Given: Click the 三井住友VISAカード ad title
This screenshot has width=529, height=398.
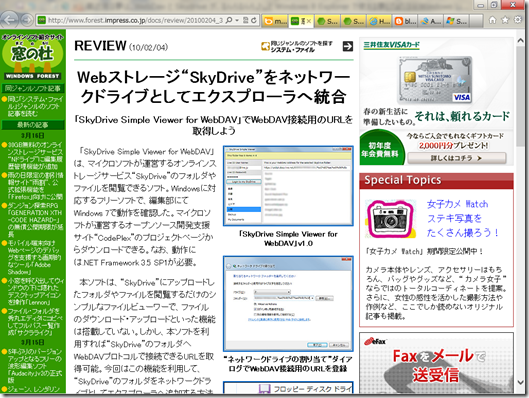Looking at the screenshot, I should pyautogui.click(x=391, y=45).
